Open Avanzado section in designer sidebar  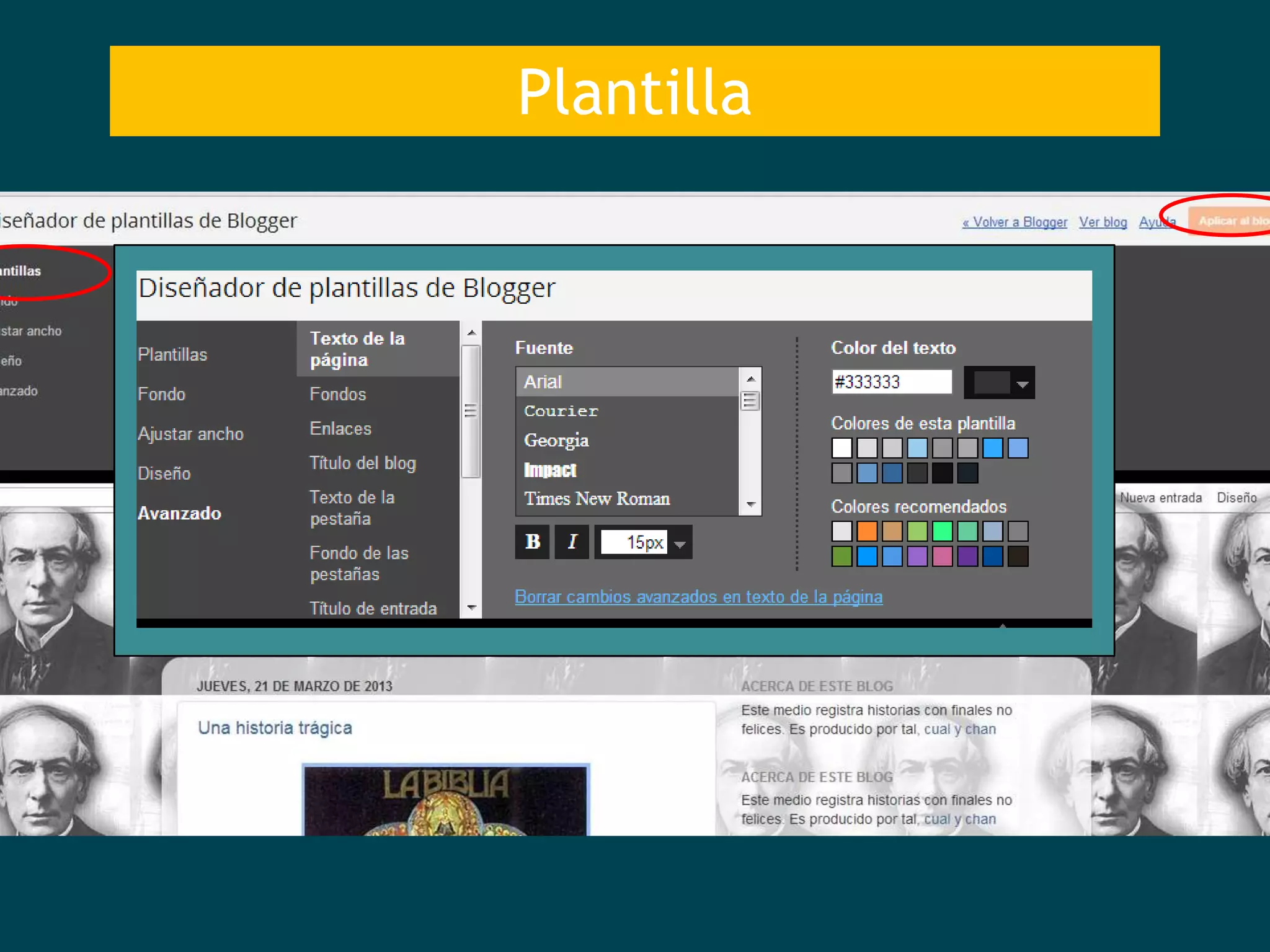(x=179, y=513)
